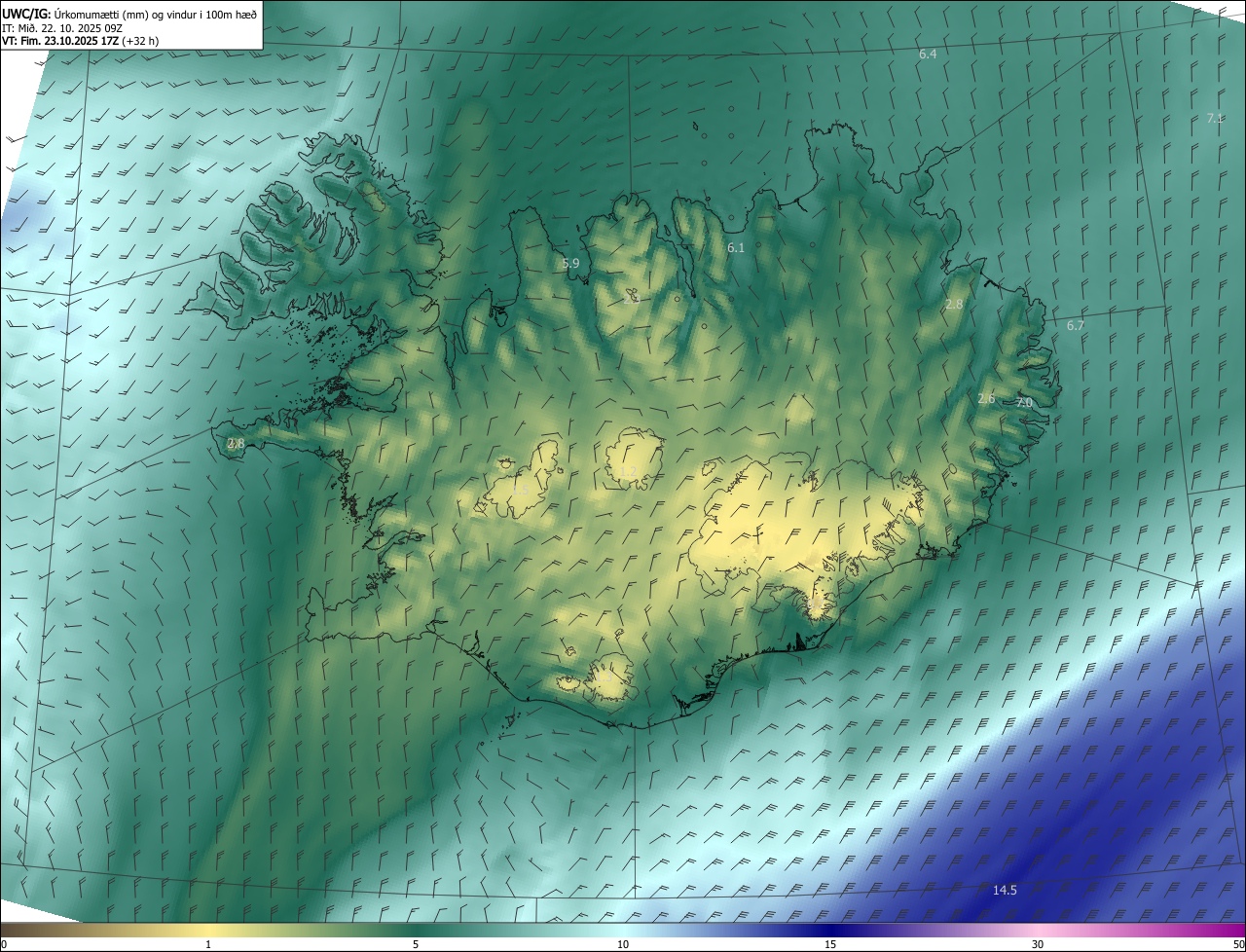Click the 0 tick on the colour scale

point(4,944)
